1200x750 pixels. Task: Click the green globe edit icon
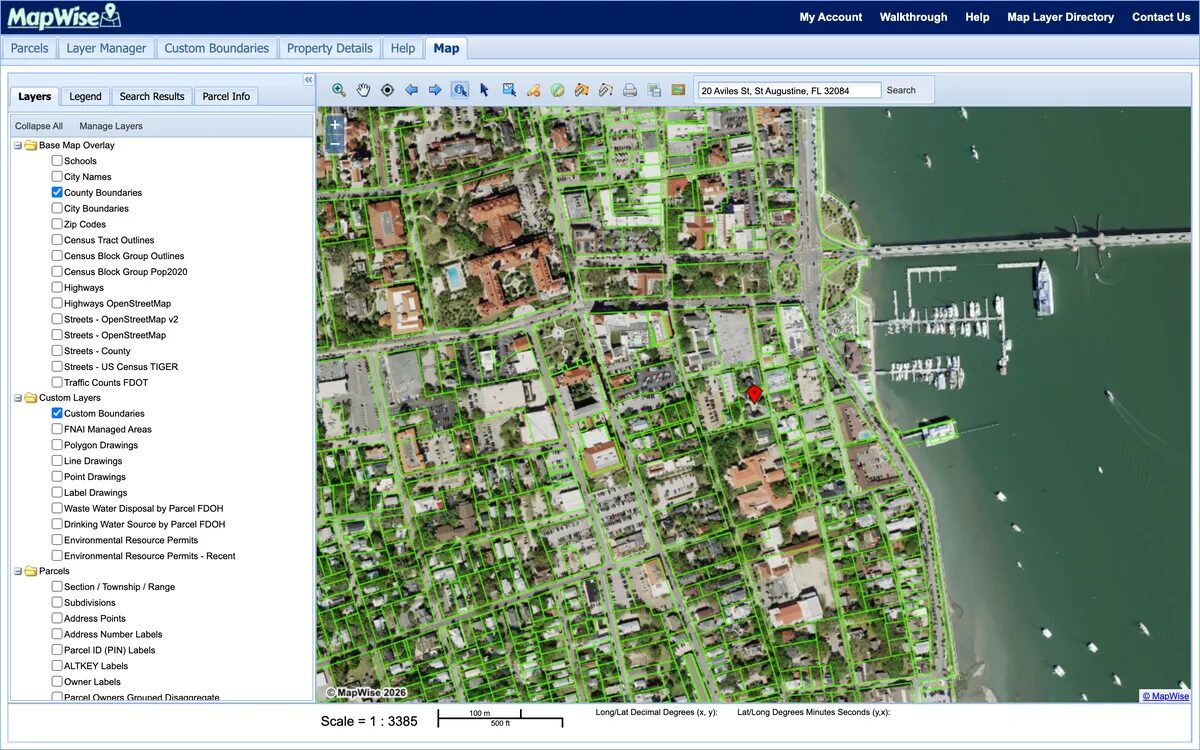[557, 90]
